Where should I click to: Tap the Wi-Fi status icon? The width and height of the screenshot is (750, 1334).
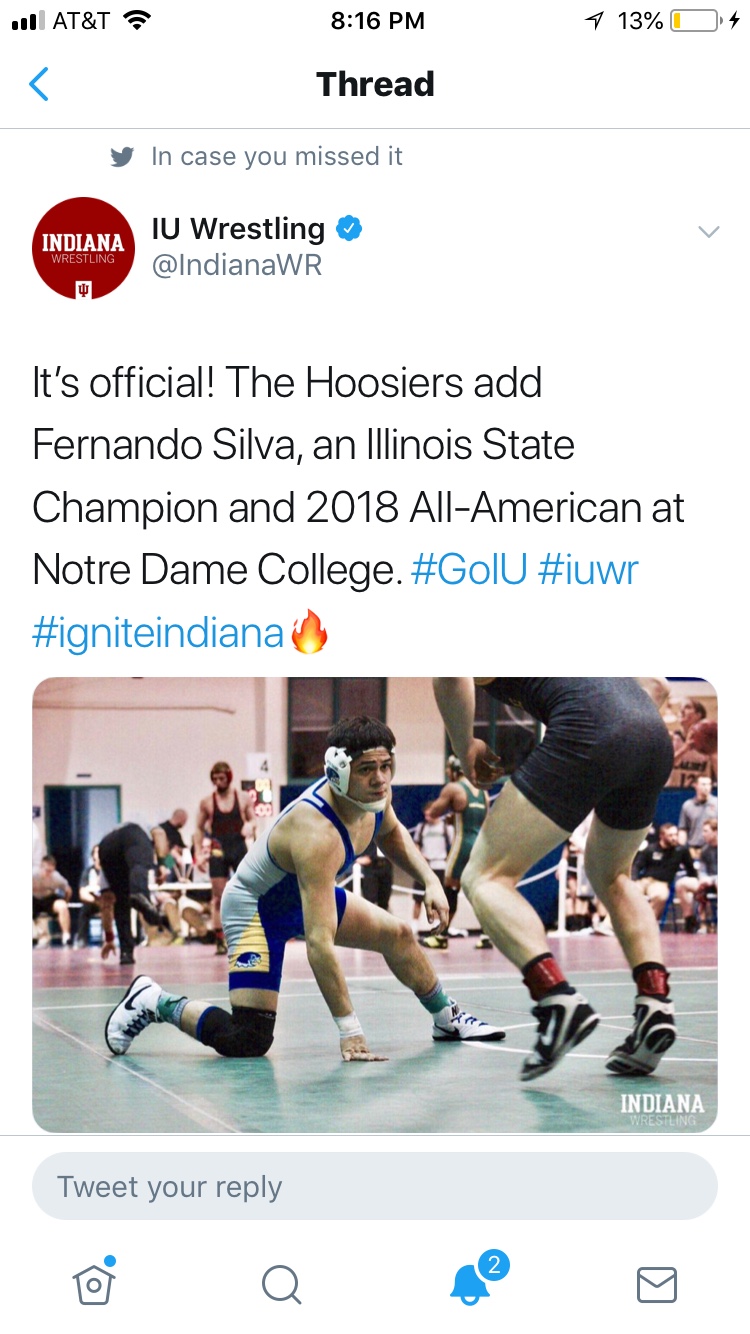[136, 21]
